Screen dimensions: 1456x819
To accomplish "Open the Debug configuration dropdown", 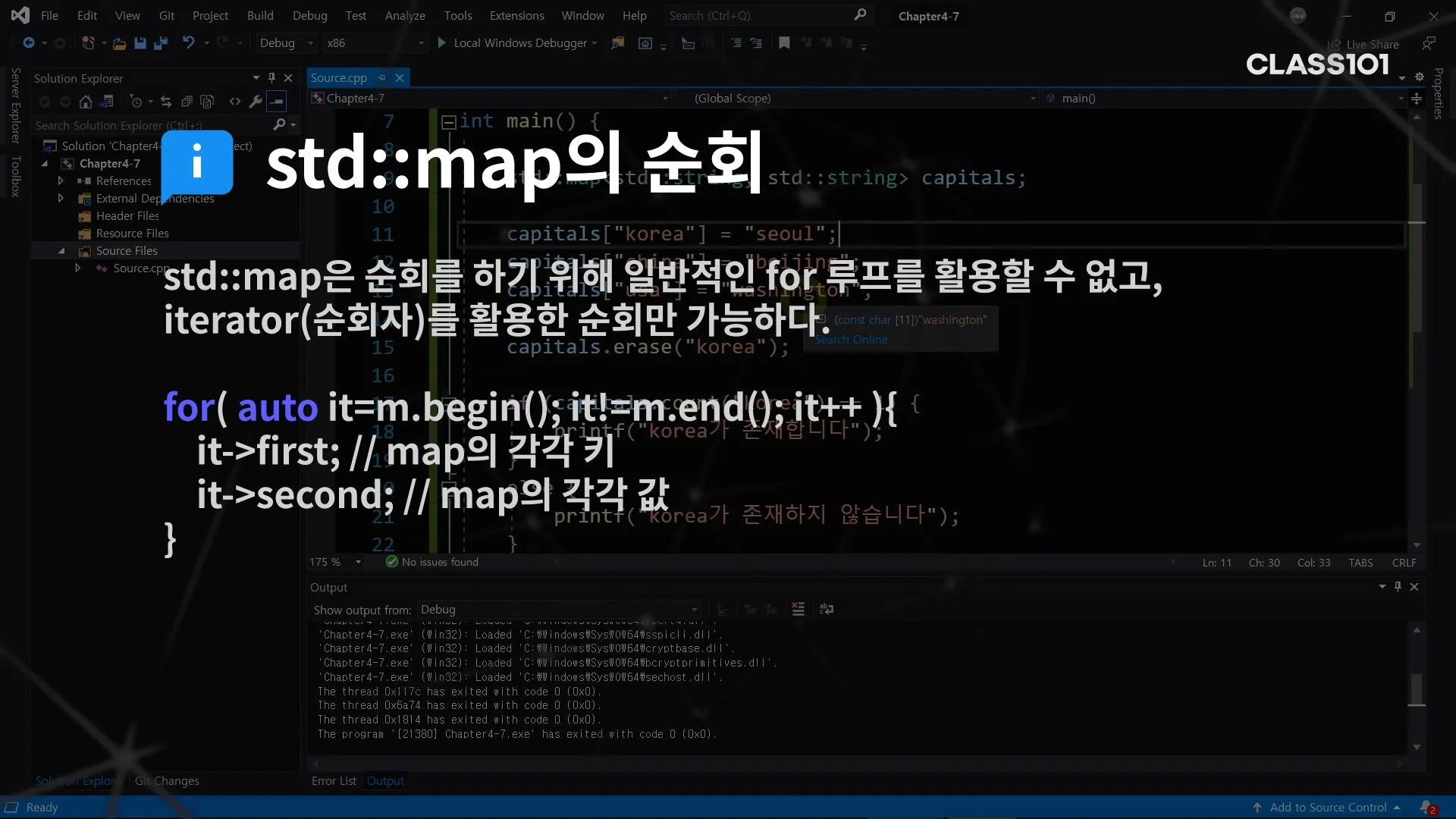I will pyautogui.click(x=286, y=43).
